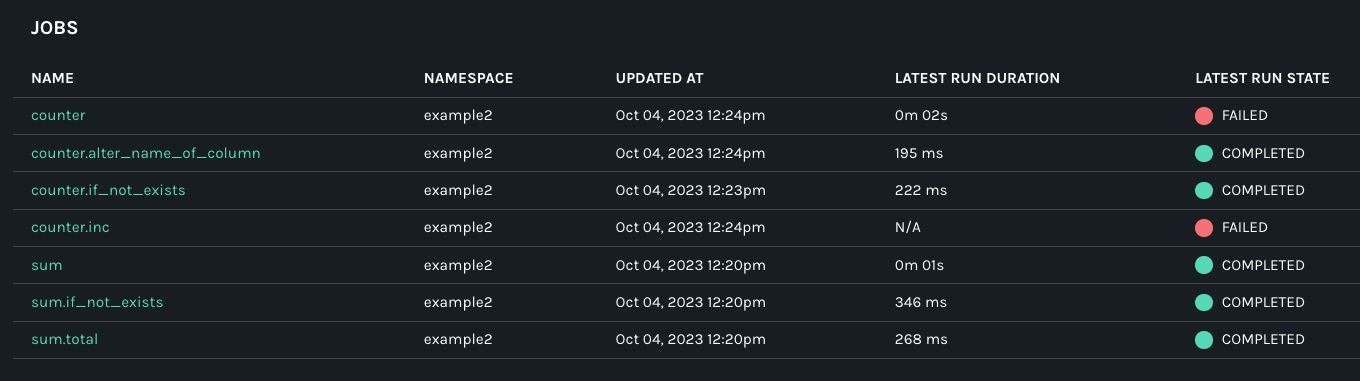
Task: Open the counter.if_not_exists job
Action: [x=108, y=190]
